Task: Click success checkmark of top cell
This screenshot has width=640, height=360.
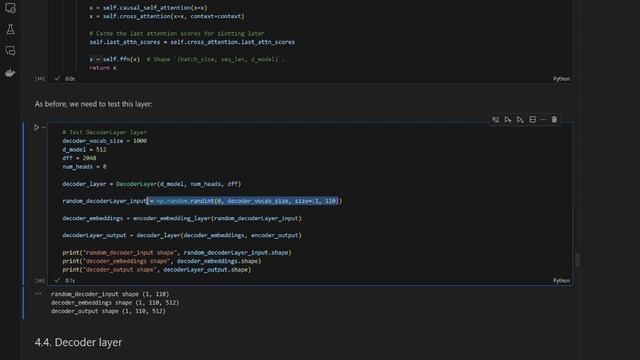Action: [57, 78]
